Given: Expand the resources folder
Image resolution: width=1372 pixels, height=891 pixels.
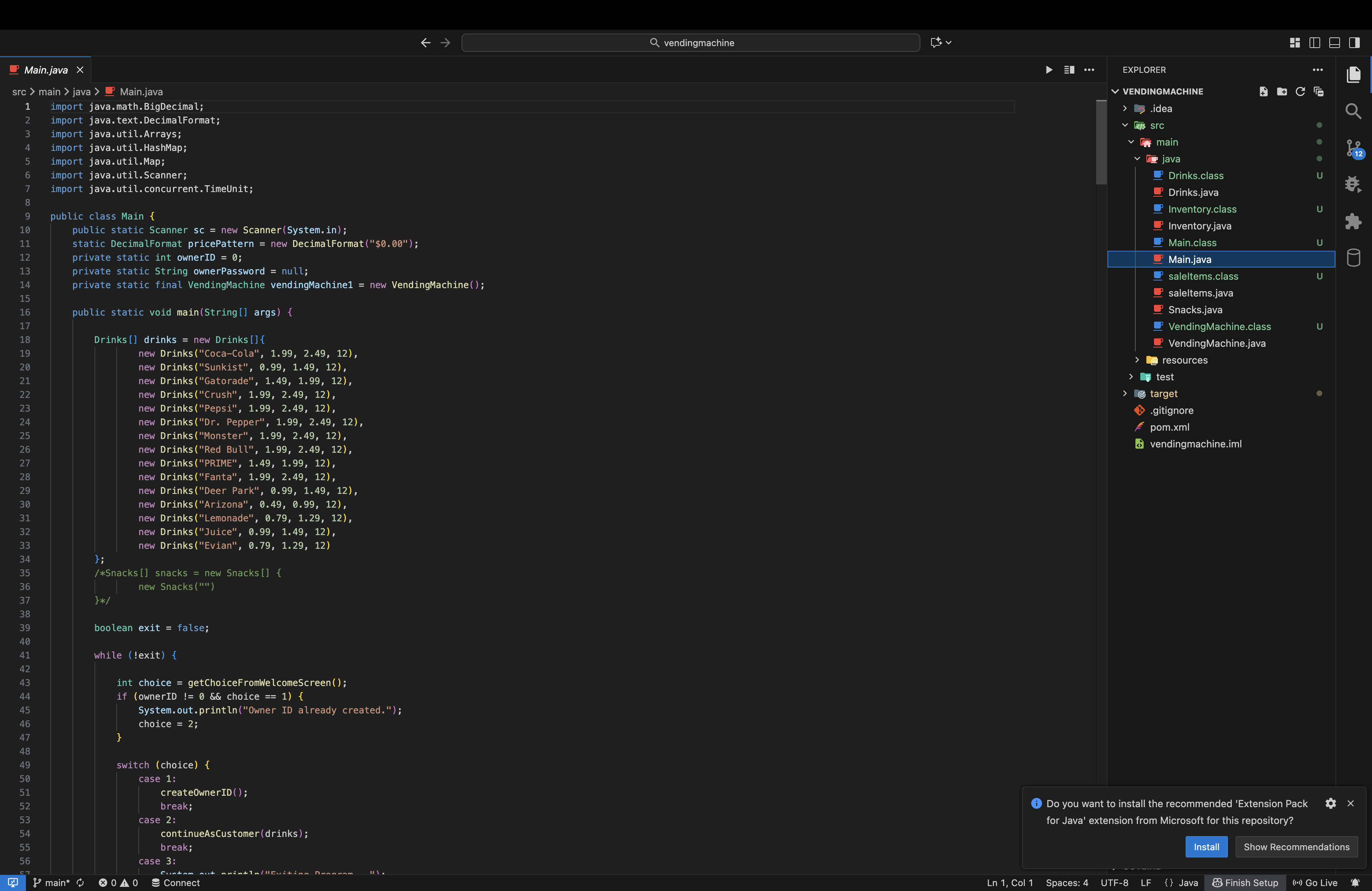Looking at the screenshot, I should pyautogui.click(x=1184, y=360).
